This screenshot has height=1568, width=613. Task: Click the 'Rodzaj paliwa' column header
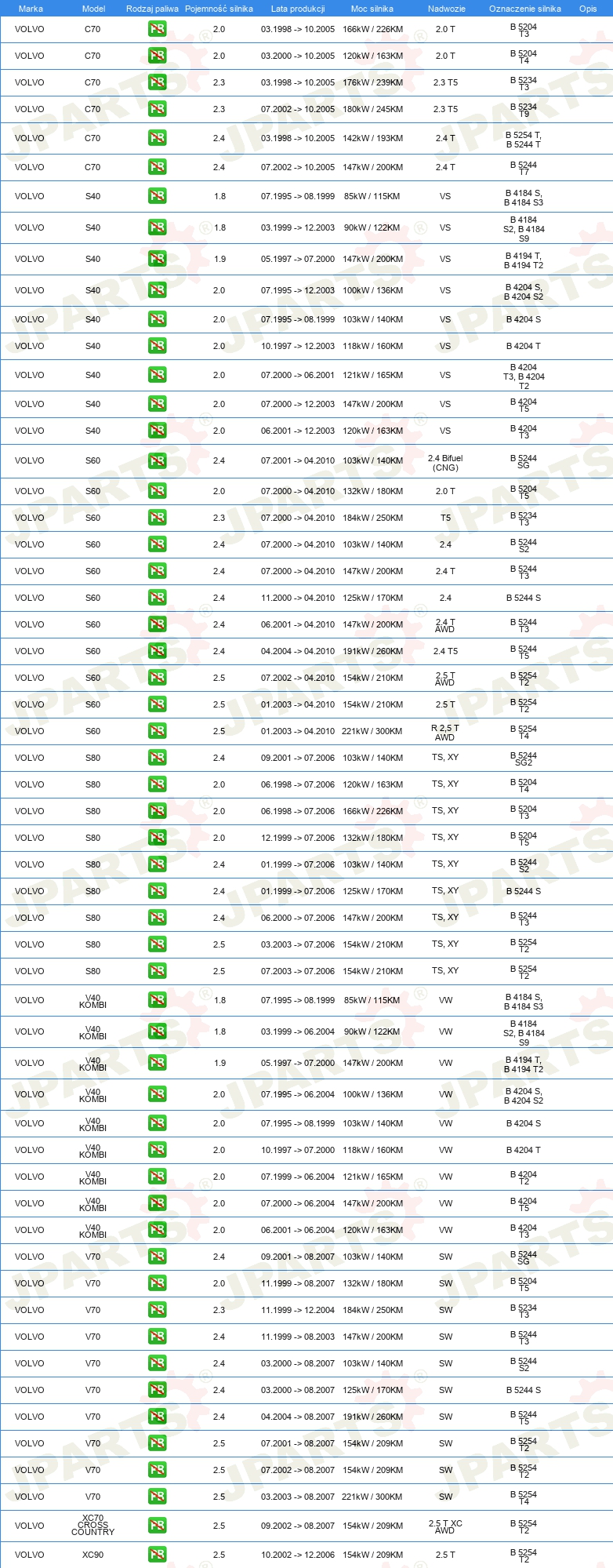click(x=152, y=9)
